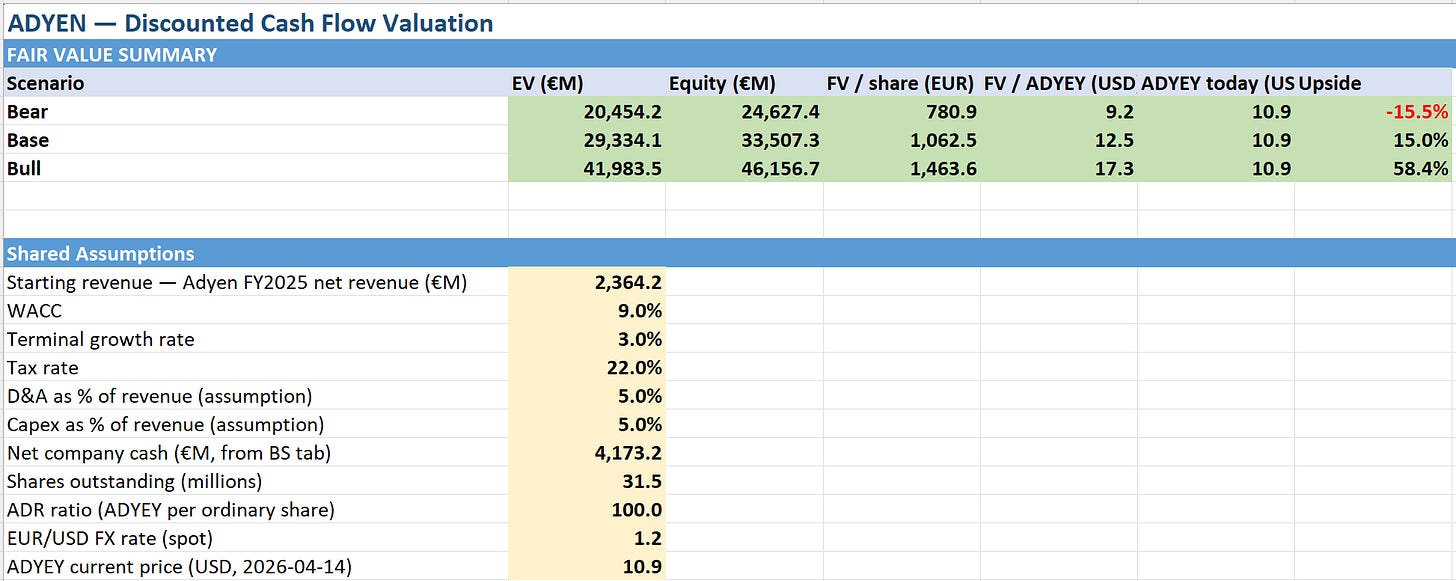This screenshot has height=581, width=1456.
Task: Select the ADR ratio value 100.0
Action: point(587,509)
